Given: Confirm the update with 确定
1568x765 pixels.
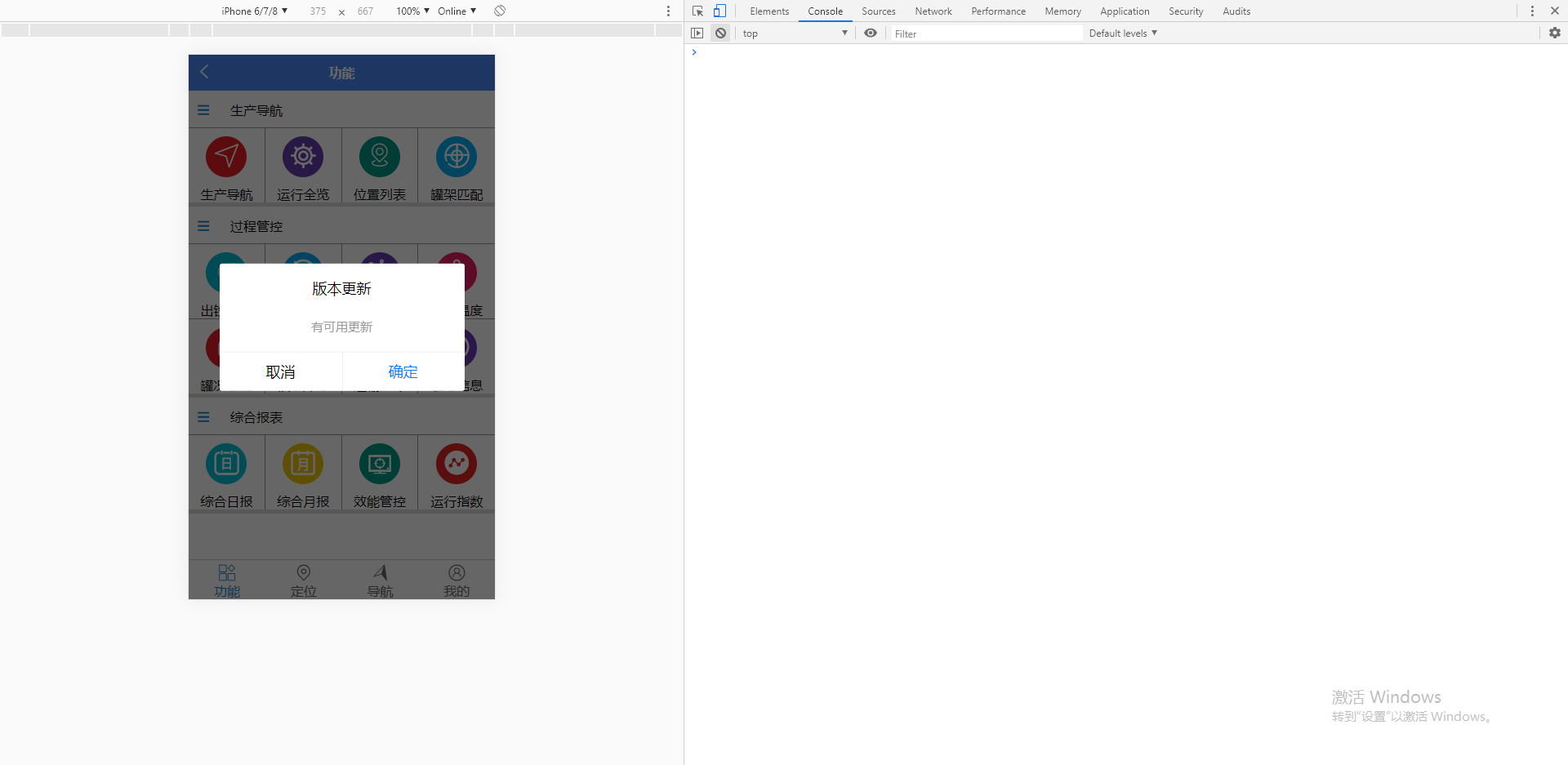Looking at the screenshot, I should pyautogui.click(x=403, y=371).
